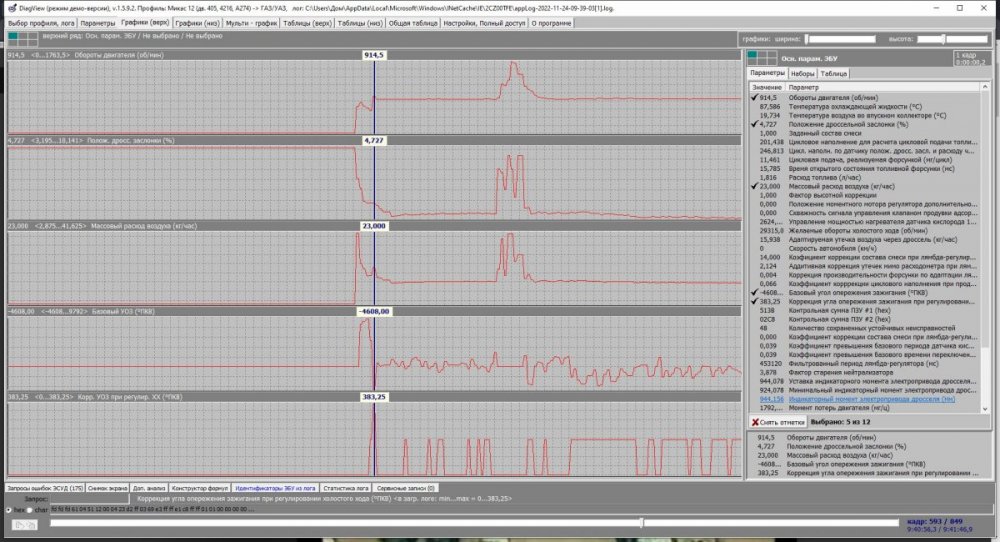Select the 'char' radio button
This screenshot has height=542, width=1000.
coord(30,509)
